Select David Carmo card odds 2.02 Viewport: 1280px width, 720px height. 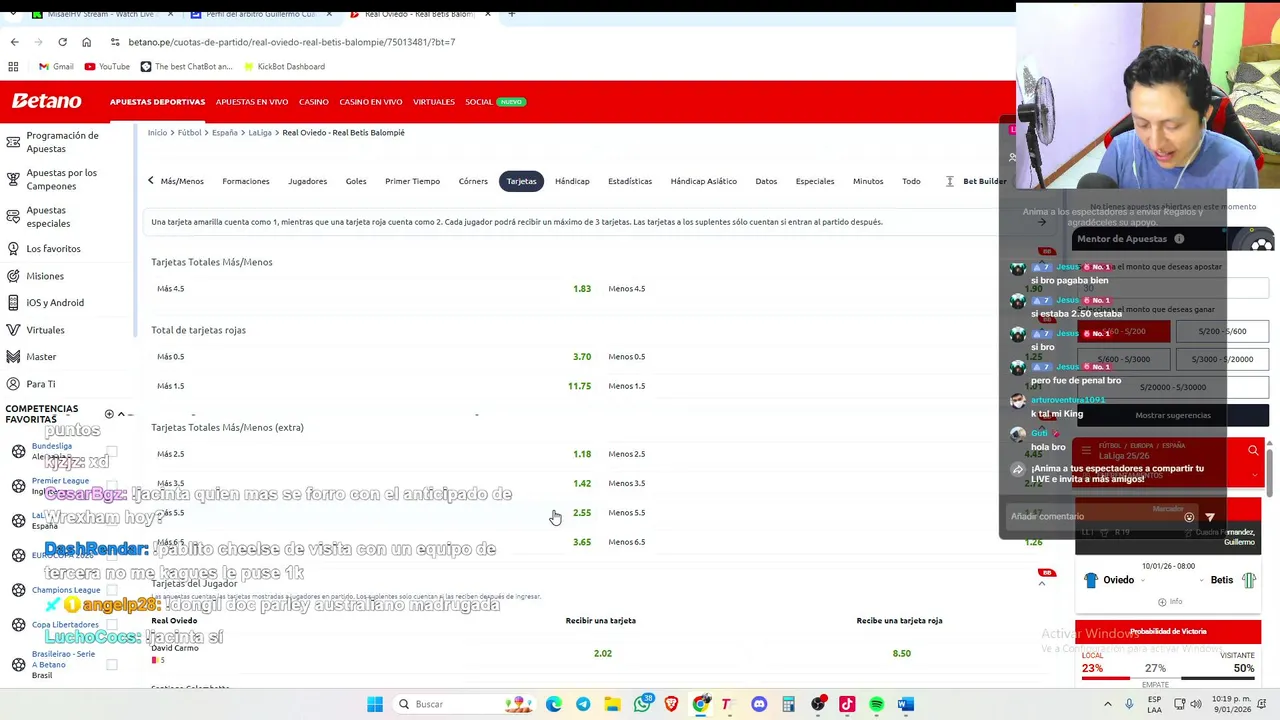[x=602, y=653]
